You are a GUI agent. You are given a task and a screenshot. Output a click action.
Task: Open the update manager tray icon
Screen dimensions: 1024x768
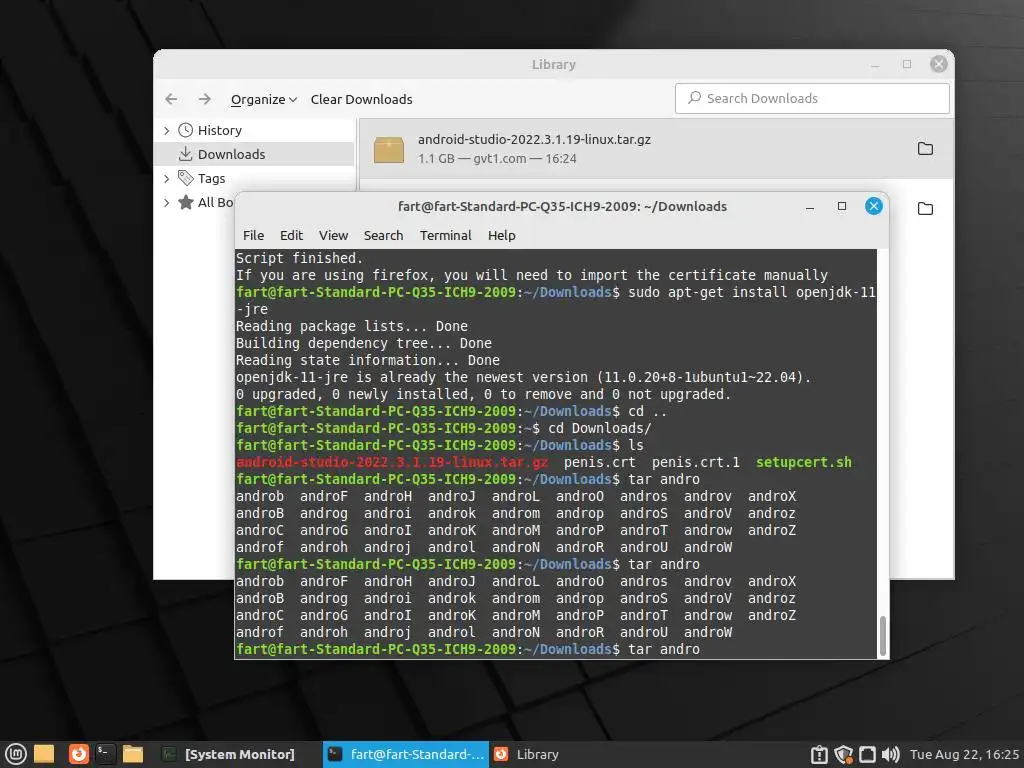(x=819, y=755)
